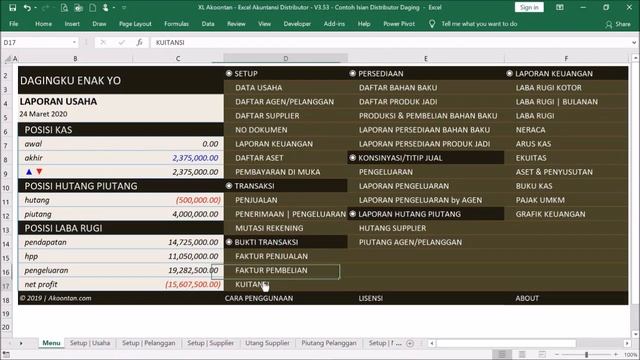Add a new sheet with the plus icon
640x360 pixels.
[410, 343]
